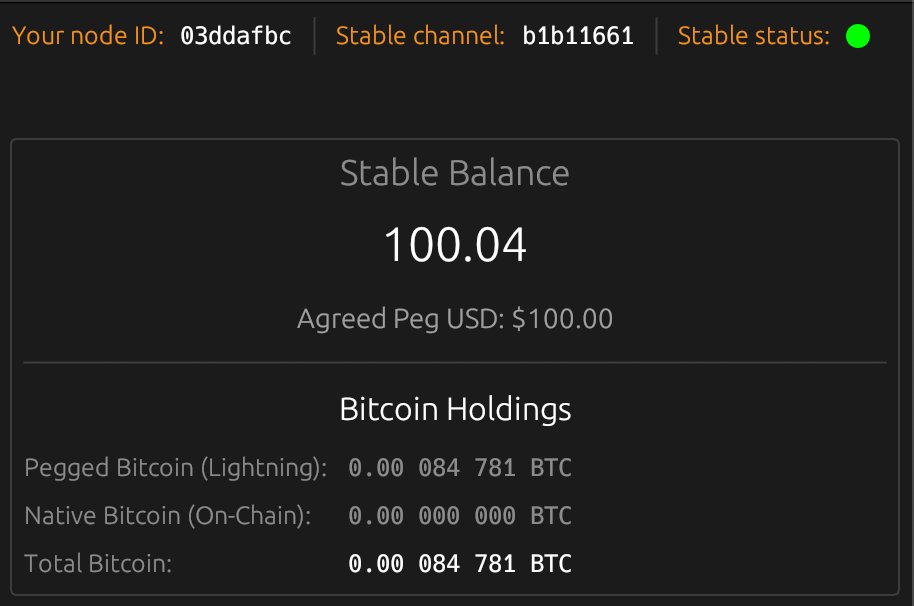
Task: Click the Agreed Peg USD $100.00 text
Action: (x=455, y=319)
